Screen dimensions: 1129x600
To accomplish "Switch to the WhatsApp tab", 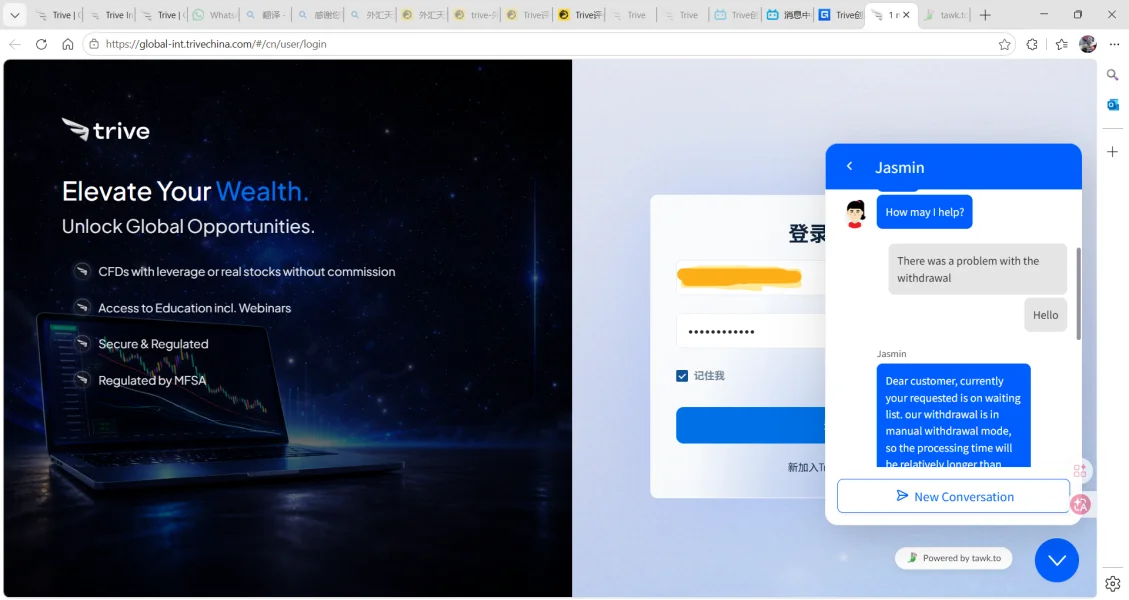I will 215,14.
